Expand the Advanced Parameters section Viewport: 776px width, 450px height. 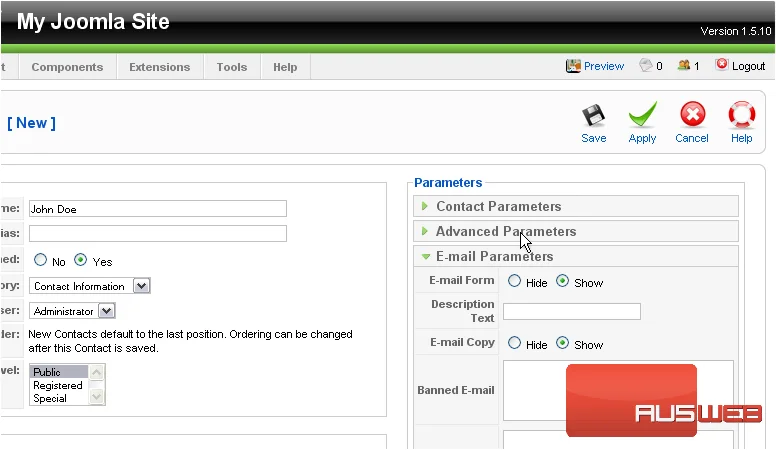(576, 231)
